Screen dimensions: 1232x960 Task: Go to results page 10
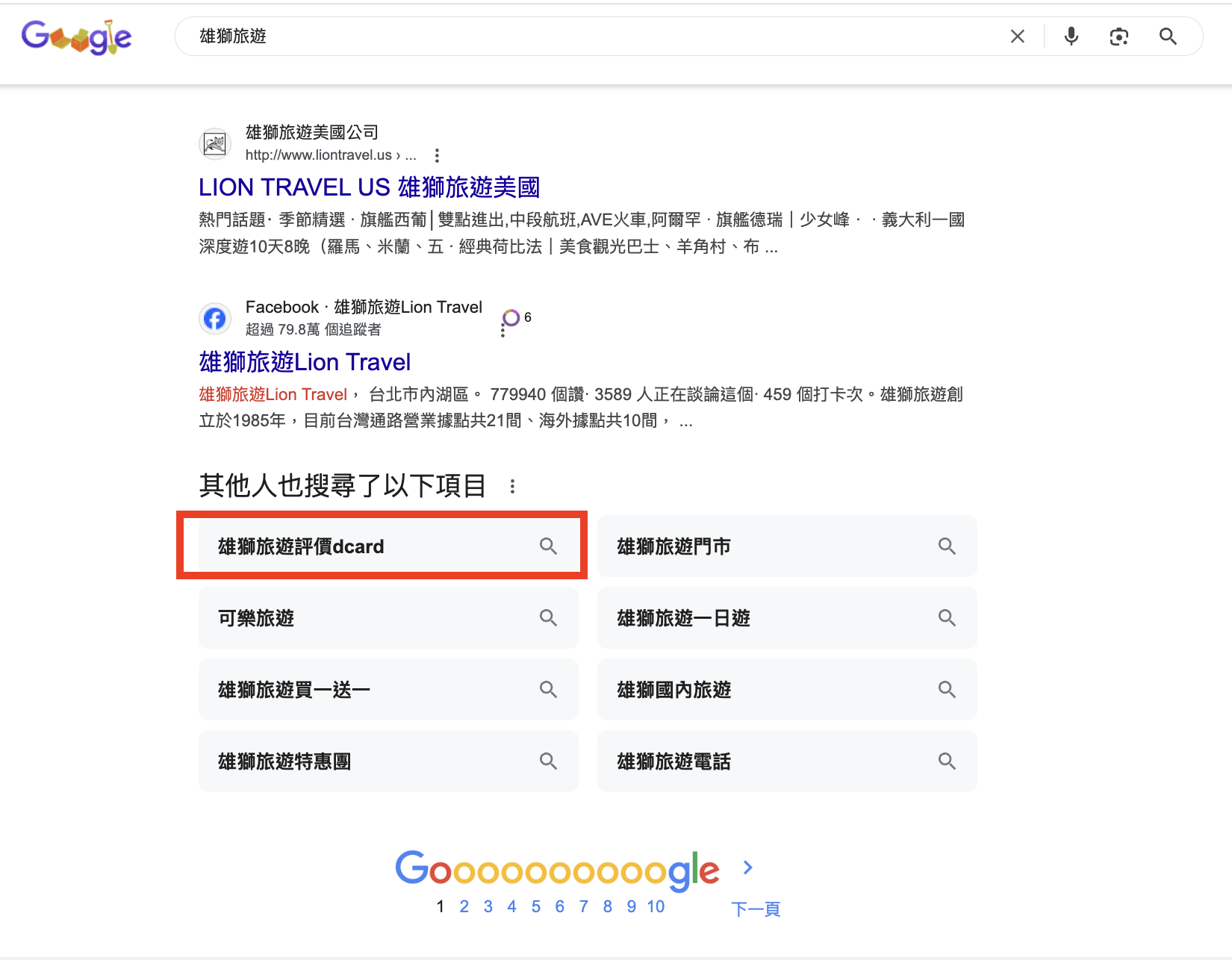[656, 907]
